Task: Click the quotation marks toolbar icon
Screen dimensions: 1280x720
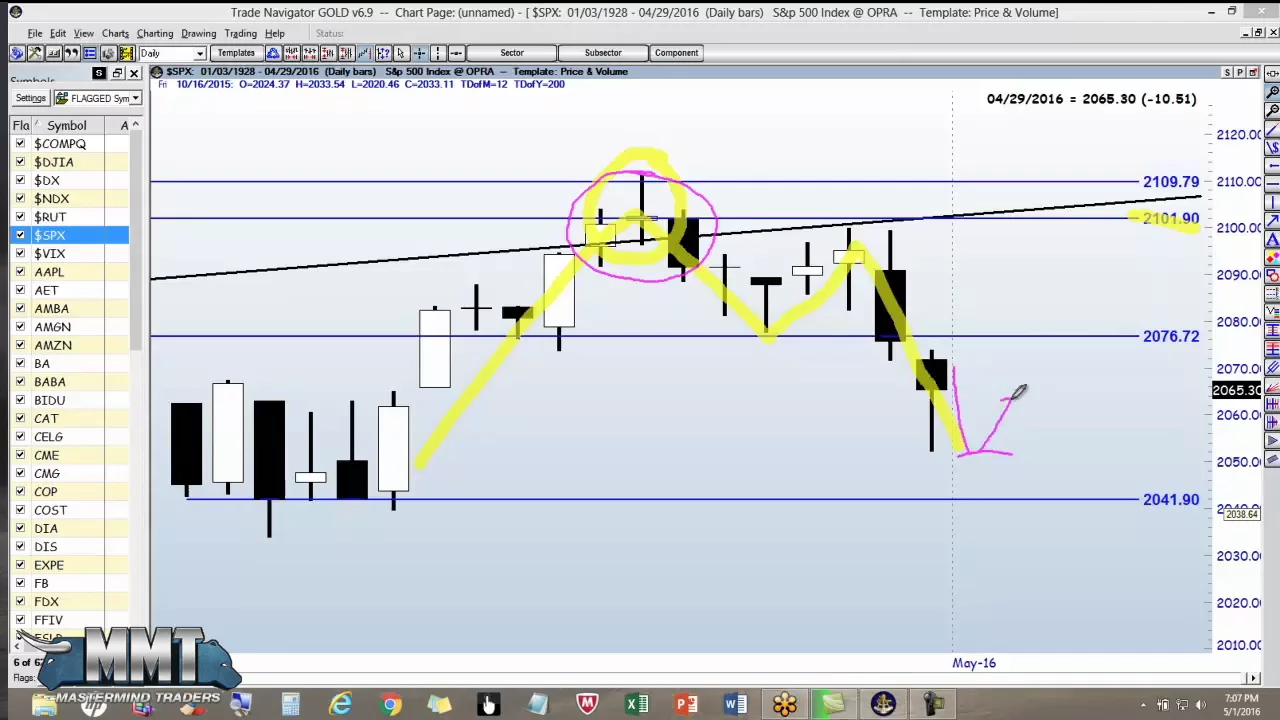Action: point(72,53)
